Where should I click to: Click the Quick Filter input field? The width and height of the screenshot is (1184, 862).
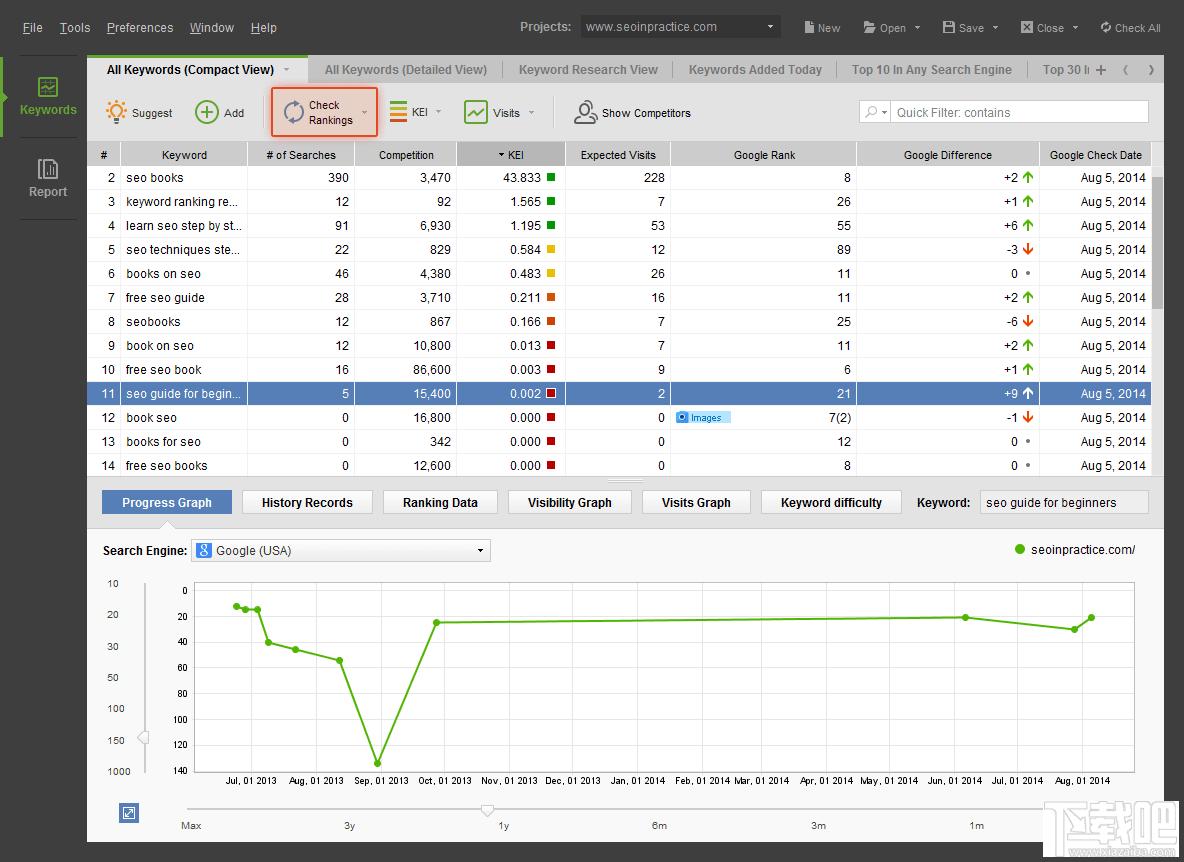point(1020,112)
